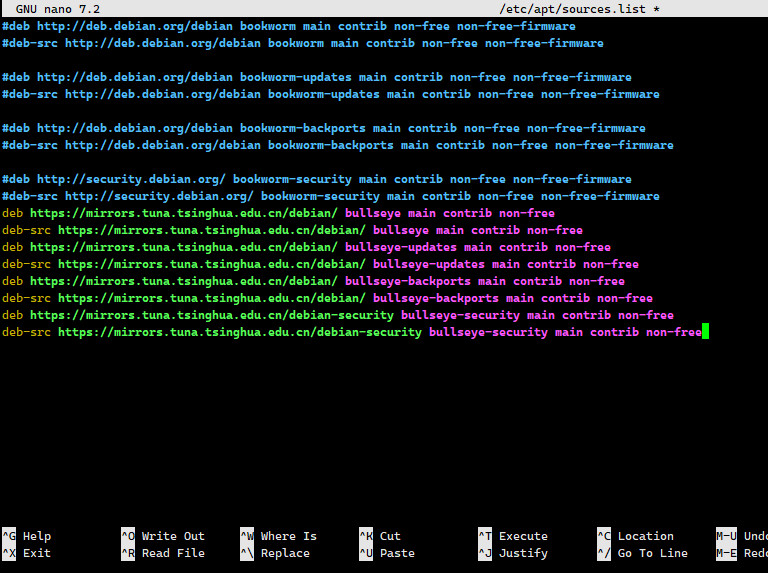Click the ^C key hint

(604, 536)
